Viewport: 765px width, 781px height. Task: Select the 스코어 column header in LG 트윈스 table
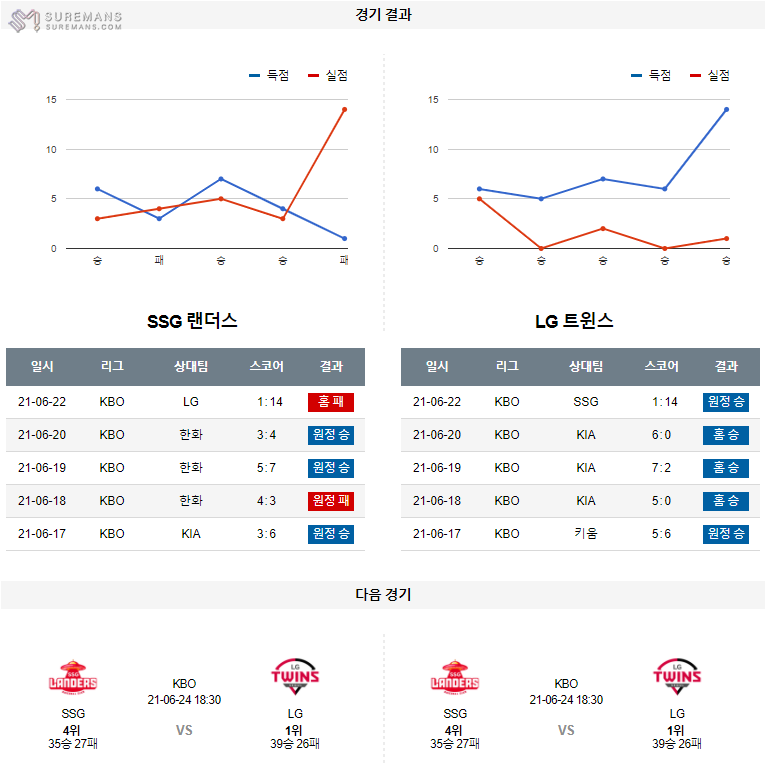coord(662,366)
